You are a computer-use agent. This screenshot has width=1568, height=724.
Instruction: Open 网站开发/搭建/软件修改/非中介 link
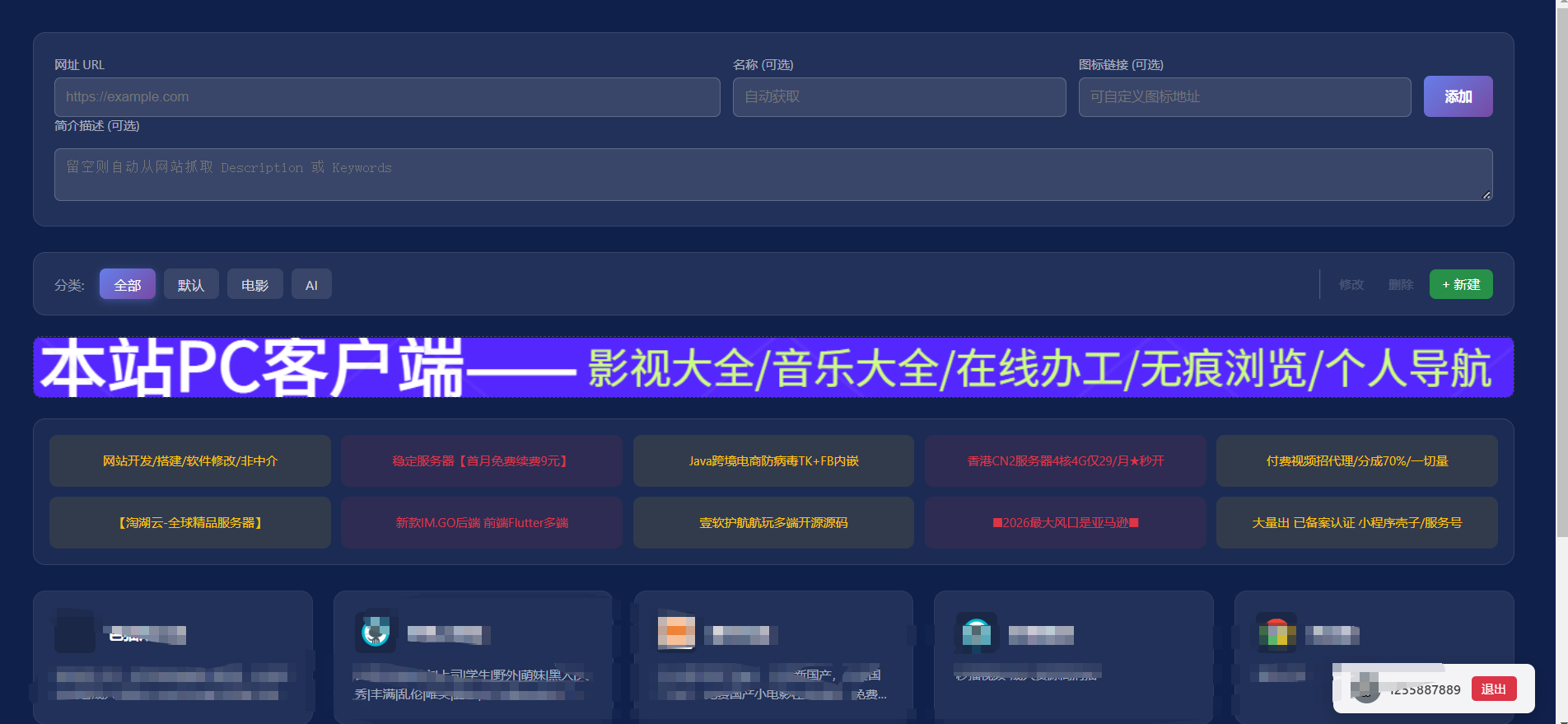[x=190, y=461]
